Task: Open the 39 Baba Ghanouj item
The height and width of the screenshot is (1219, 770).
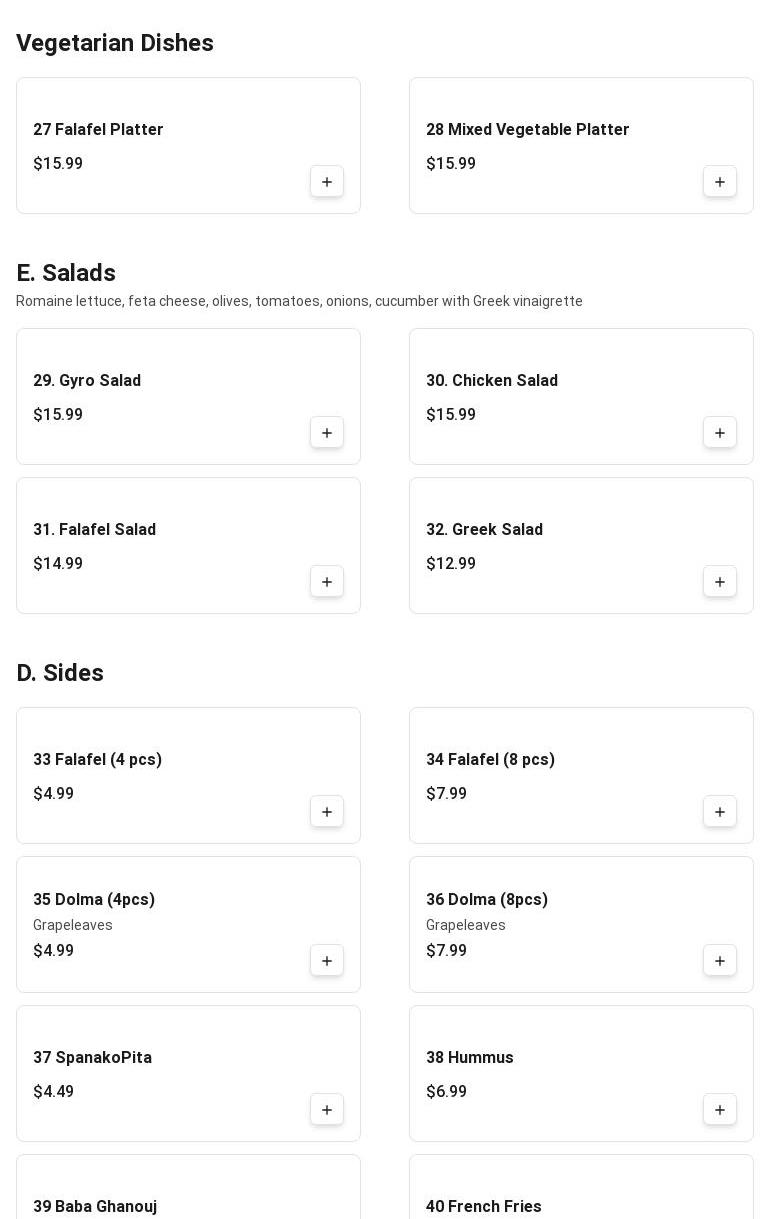Action: tap(95, 1206)
